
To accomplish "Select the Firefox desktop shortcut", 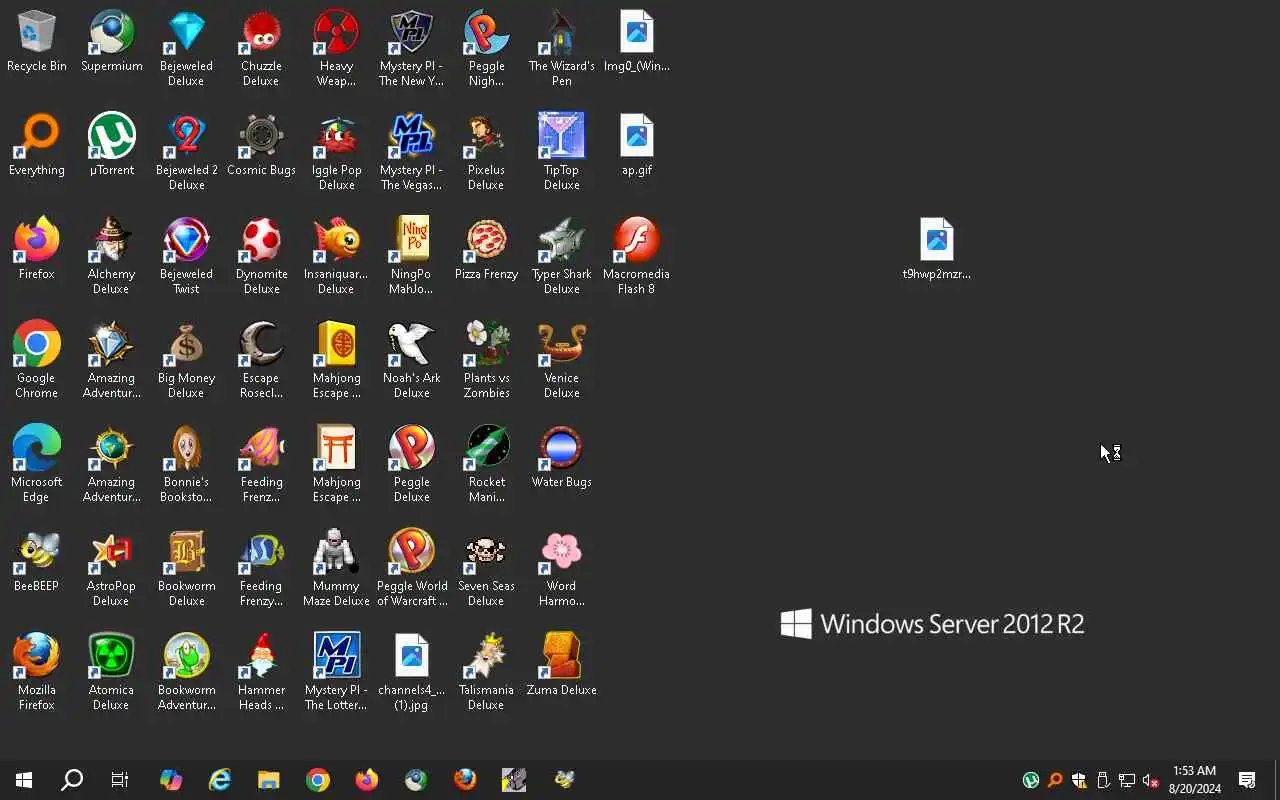I will (x=37, y=250).
